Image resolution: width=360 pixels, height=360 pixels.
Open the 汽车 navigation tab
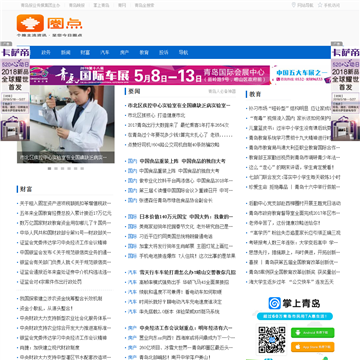(105, 53)
